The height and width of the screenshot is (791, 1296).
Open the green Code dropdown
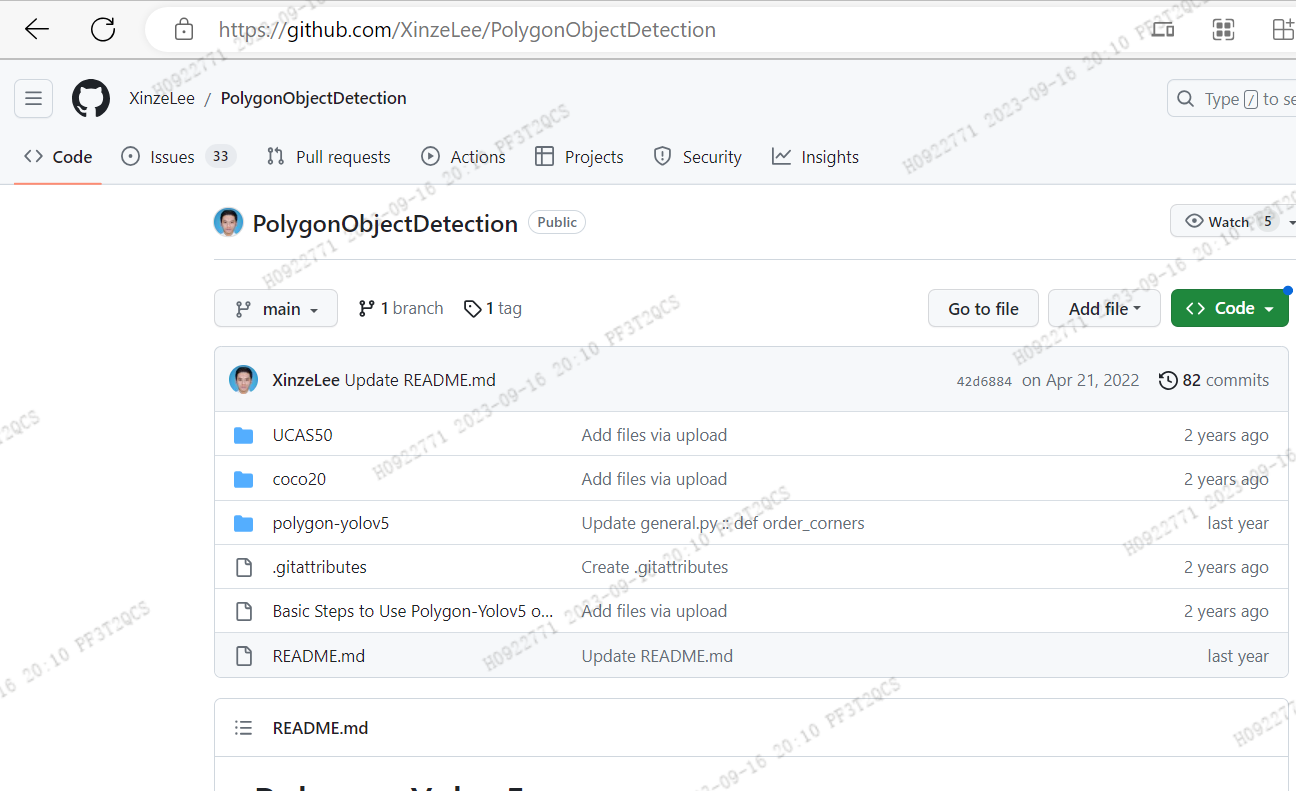(1230, 308)
